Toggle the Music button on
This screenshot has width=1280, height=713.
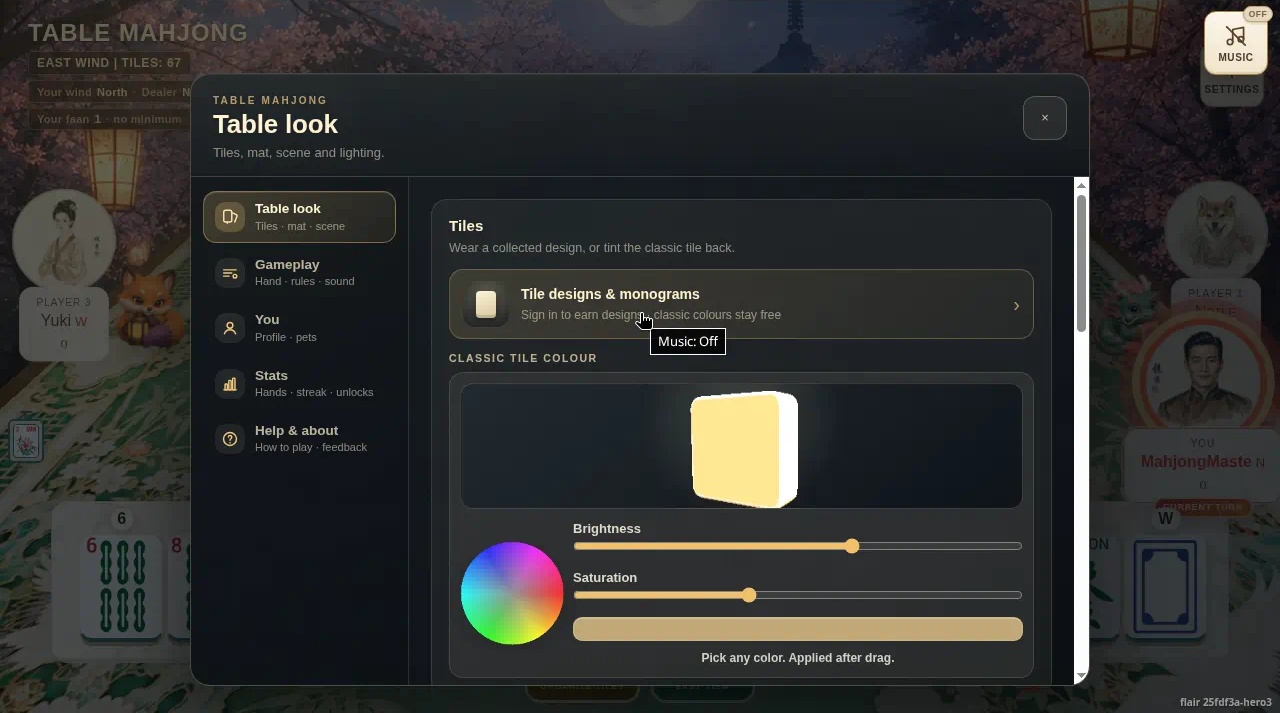coord(1236,43)
